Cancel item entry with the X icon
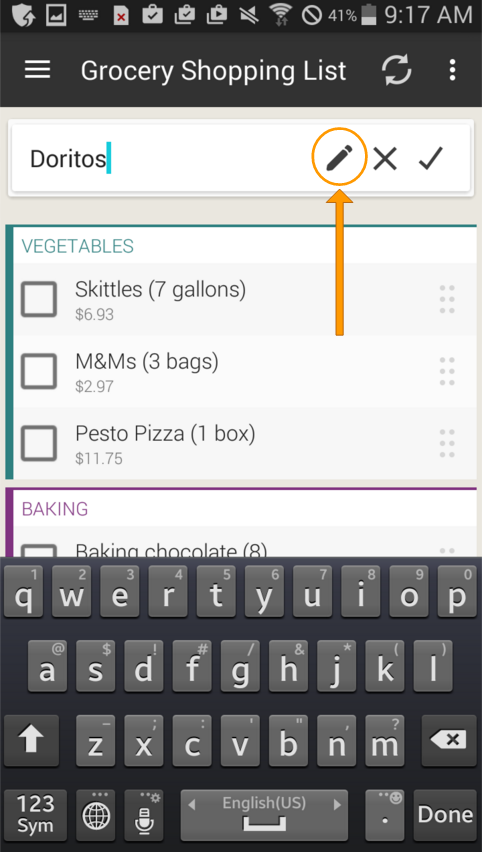Screen dimensions: 482x852 (x=385, y=159)
